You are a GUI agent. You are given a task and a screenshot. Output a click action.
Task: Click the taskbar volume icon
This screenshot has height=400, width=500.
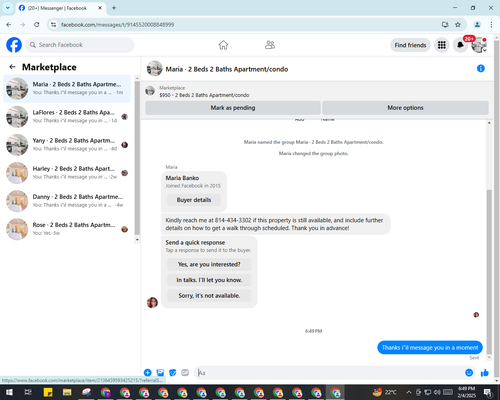tap(437, 392)
